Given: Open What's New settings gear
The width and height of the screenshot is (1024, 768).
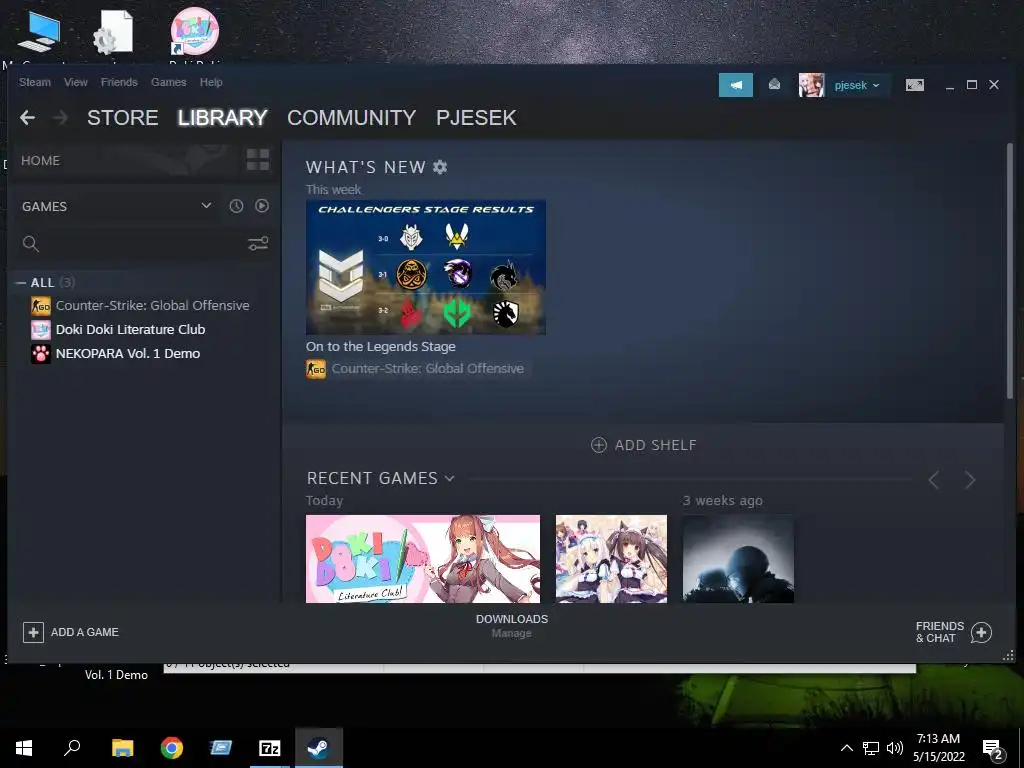Looking at the screenshot, I should (440, 167).
